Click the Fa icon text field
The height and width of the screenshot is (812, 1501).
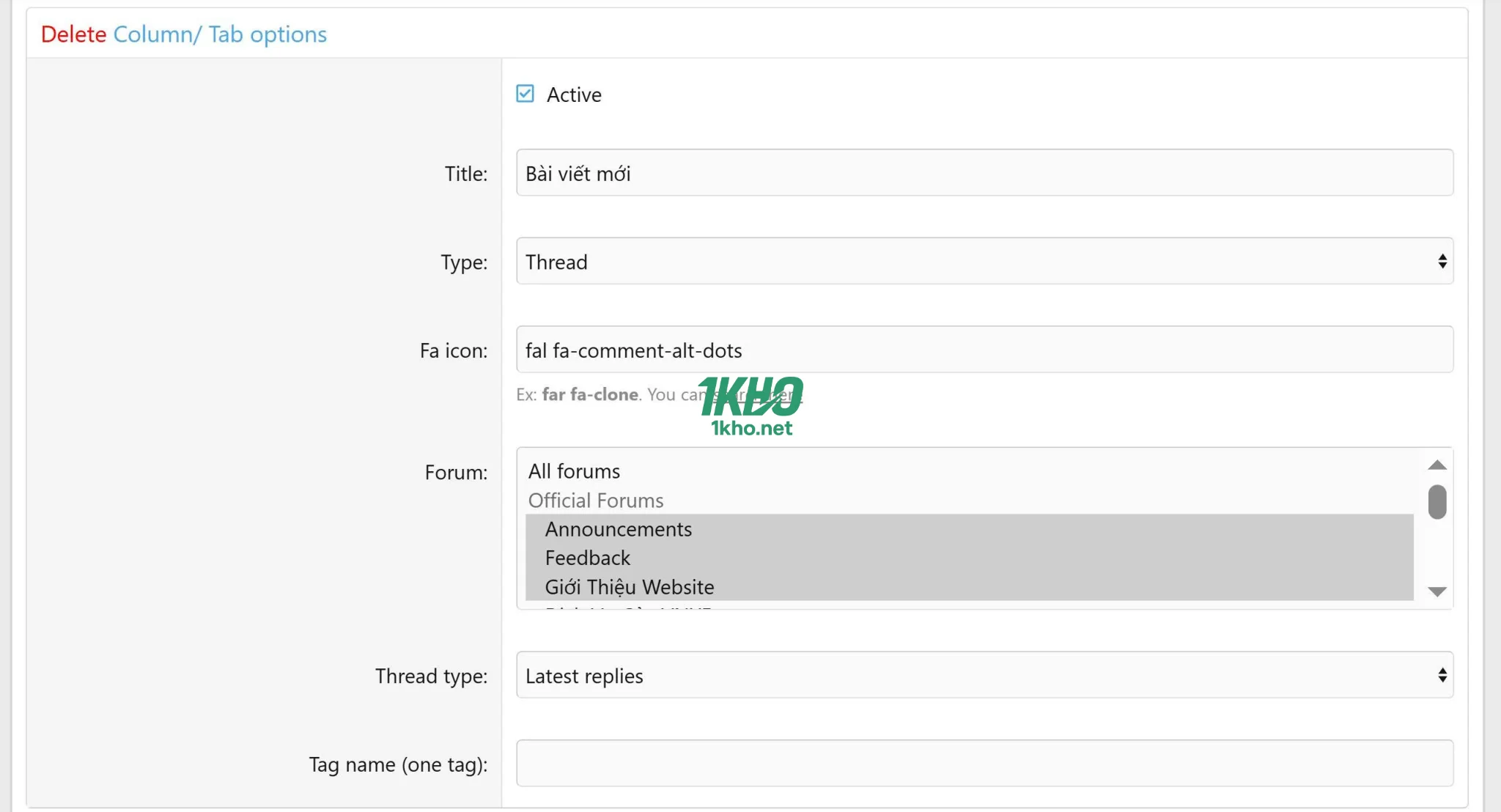pos(984,350)
